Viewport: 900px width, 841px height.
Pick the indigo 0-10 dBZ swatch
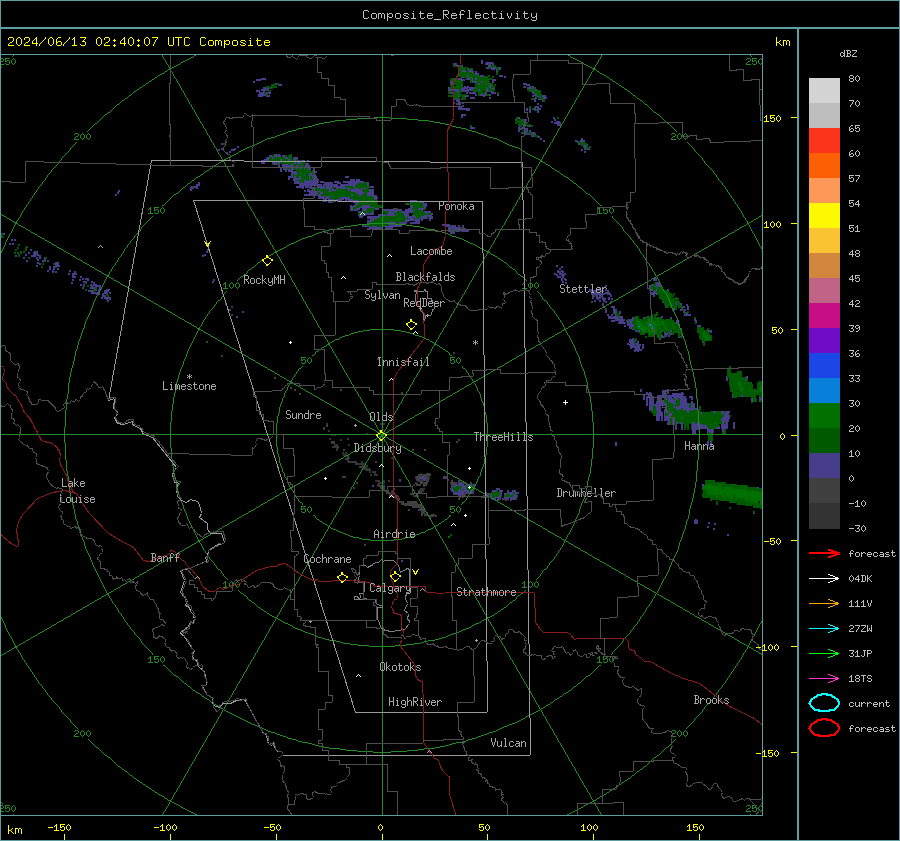pyautogui.click(x=824, y=466)
